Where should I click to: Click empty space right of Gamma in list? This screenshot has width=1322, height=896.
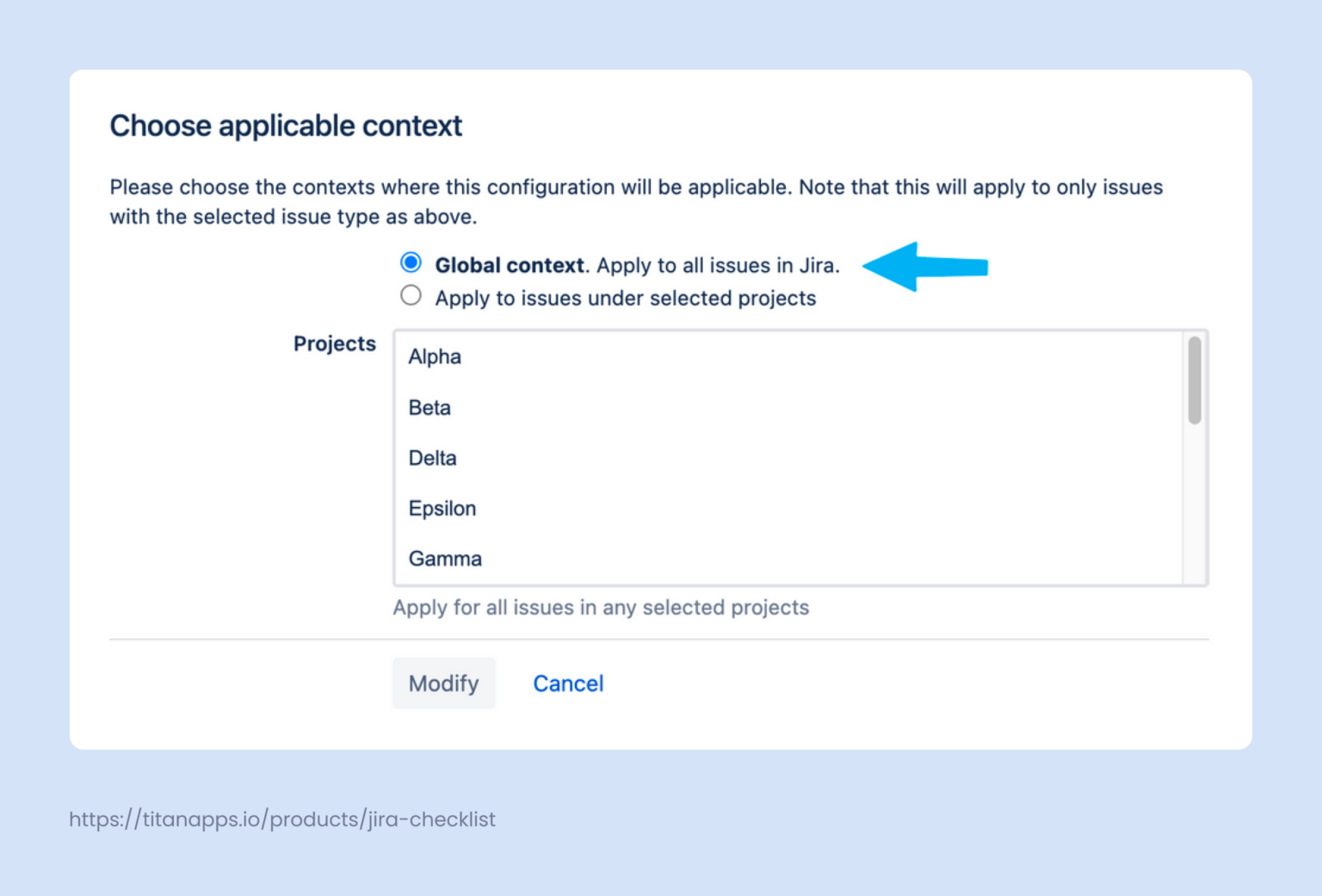(818, 559)
